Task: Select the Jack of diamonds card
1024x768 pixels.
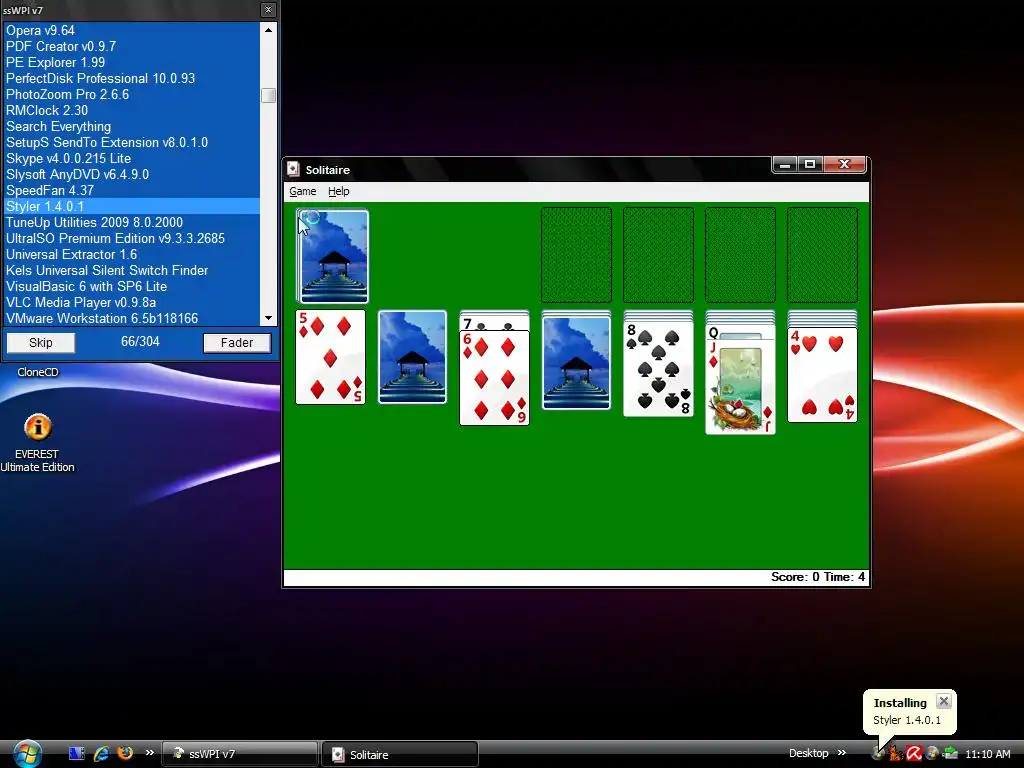Action: tap(740, 387)
